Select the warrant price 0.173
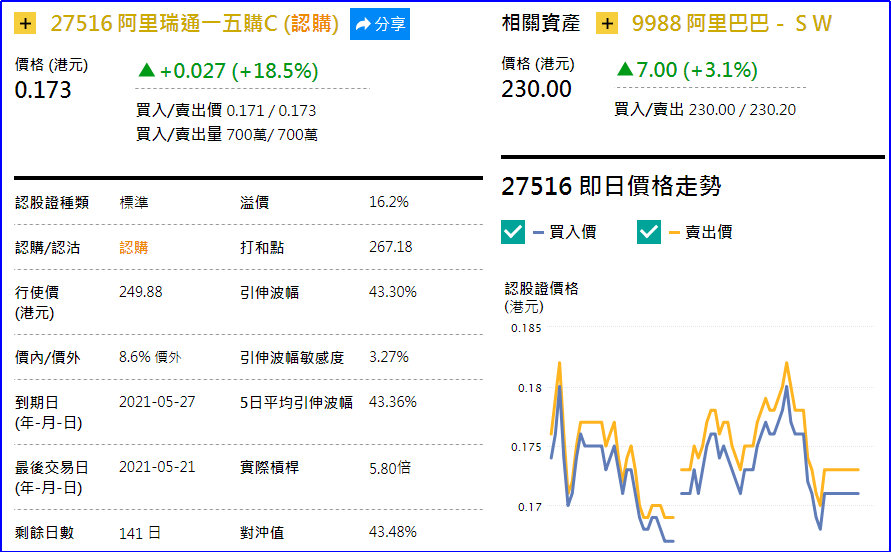891x552 pixels. pos(43,90)
